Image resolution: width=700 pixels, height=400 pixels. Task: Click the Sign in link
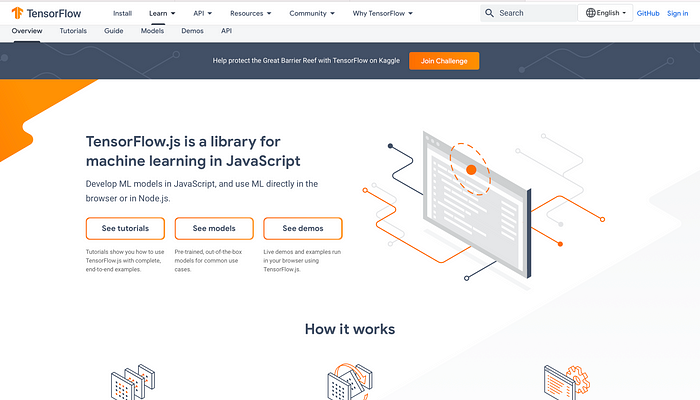tap(678, 13)
